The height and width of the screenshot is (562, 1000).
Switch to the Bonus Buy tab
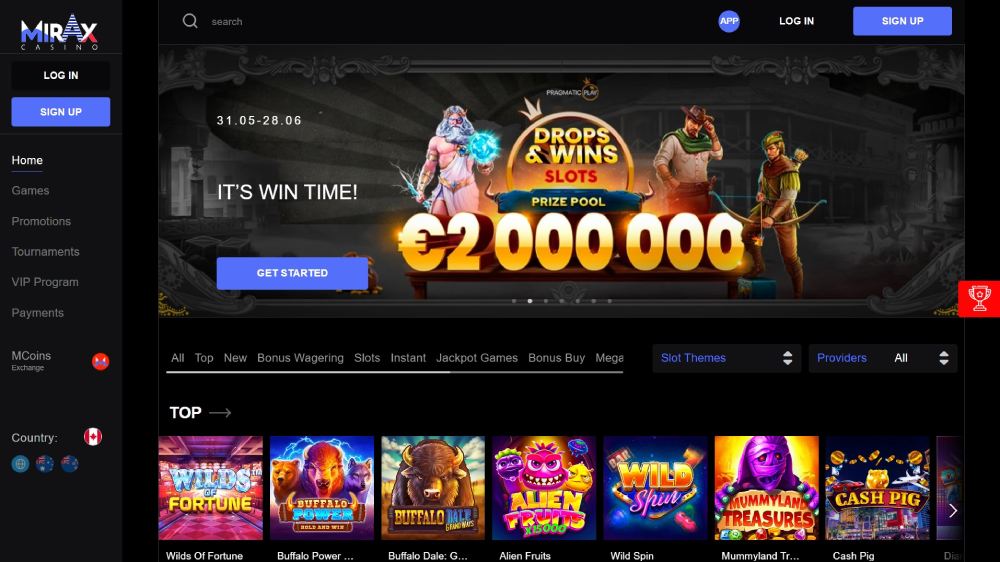[x=556, y=358]
